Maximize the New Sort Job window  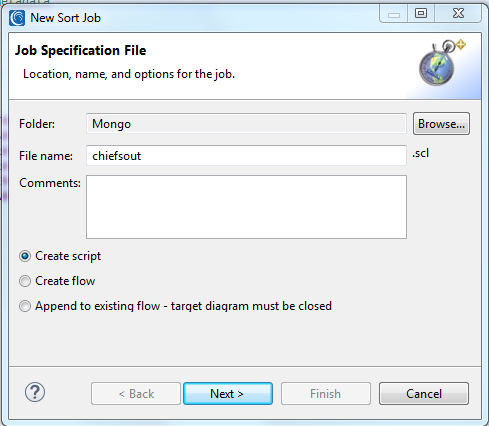click(x=421, y=14)
